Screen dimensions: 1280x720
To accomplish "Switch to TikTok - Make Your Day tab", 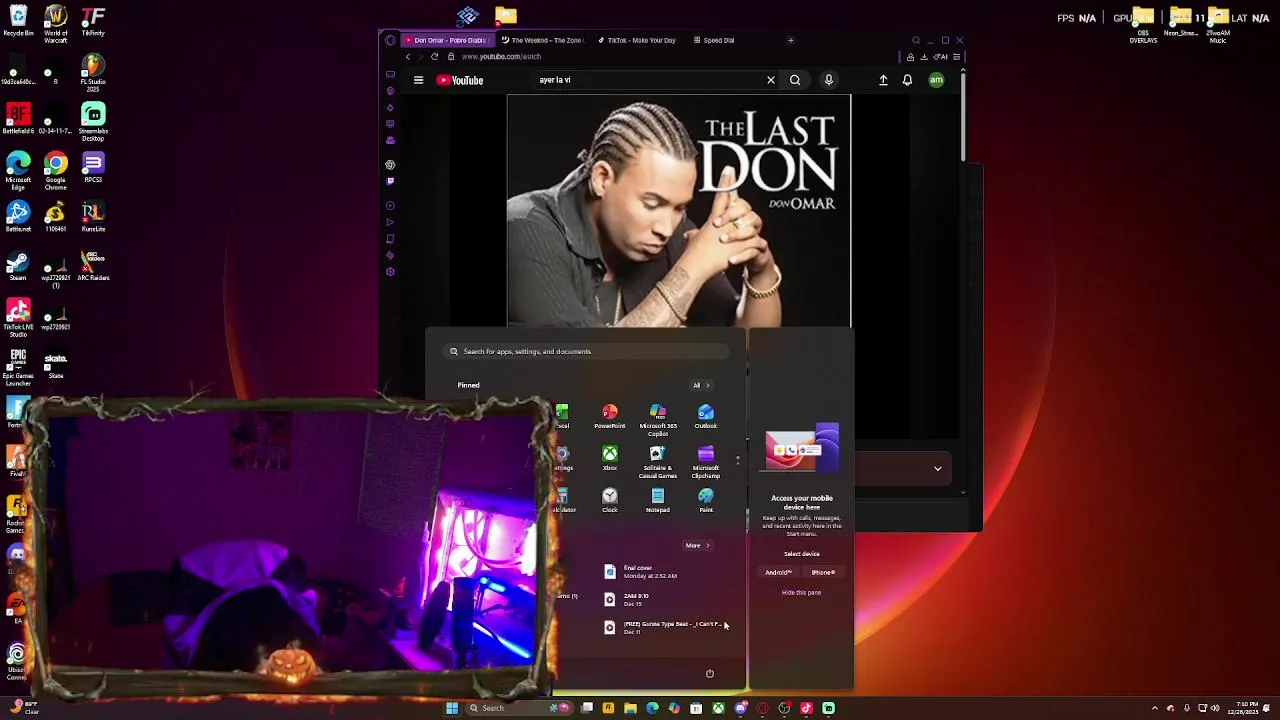I will click(637, 40).
